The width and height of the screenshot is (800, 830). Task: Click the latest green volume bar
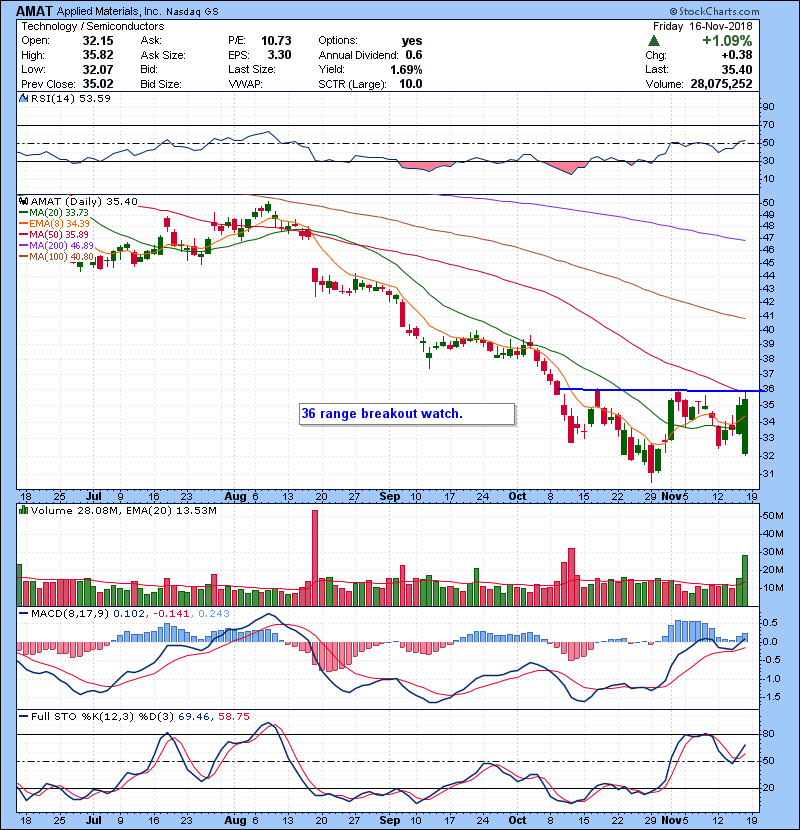click(x=745, y=580)
